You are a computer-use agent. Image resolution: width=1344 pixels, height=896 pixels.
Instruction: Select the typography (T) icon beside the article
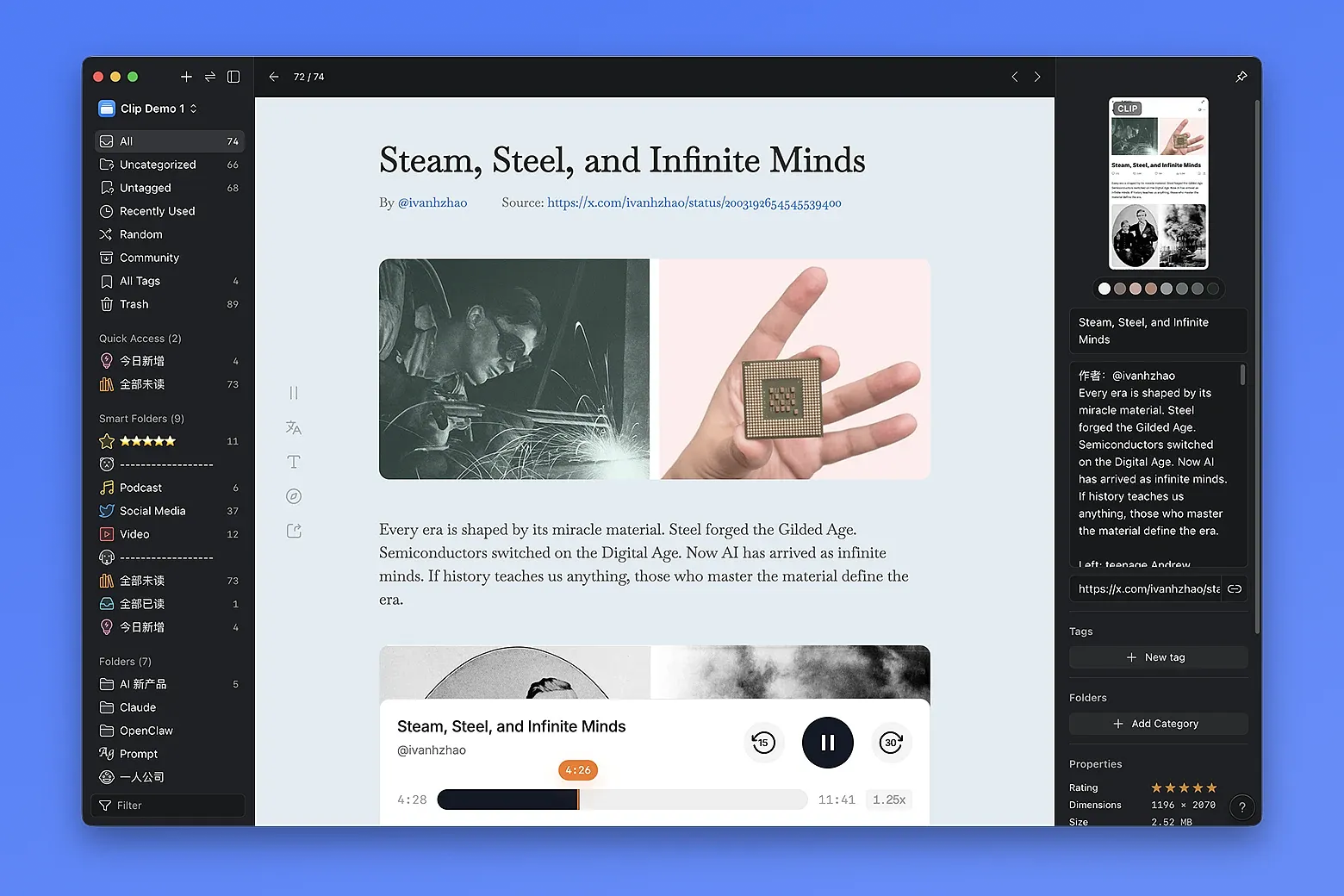tap(294, 462)
